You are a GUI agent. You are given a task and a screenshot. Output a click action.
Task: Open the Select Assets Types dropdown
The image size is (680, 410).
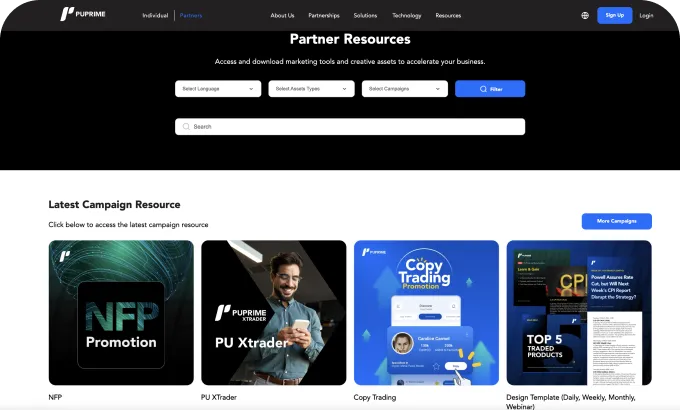[x=311, y=89]
